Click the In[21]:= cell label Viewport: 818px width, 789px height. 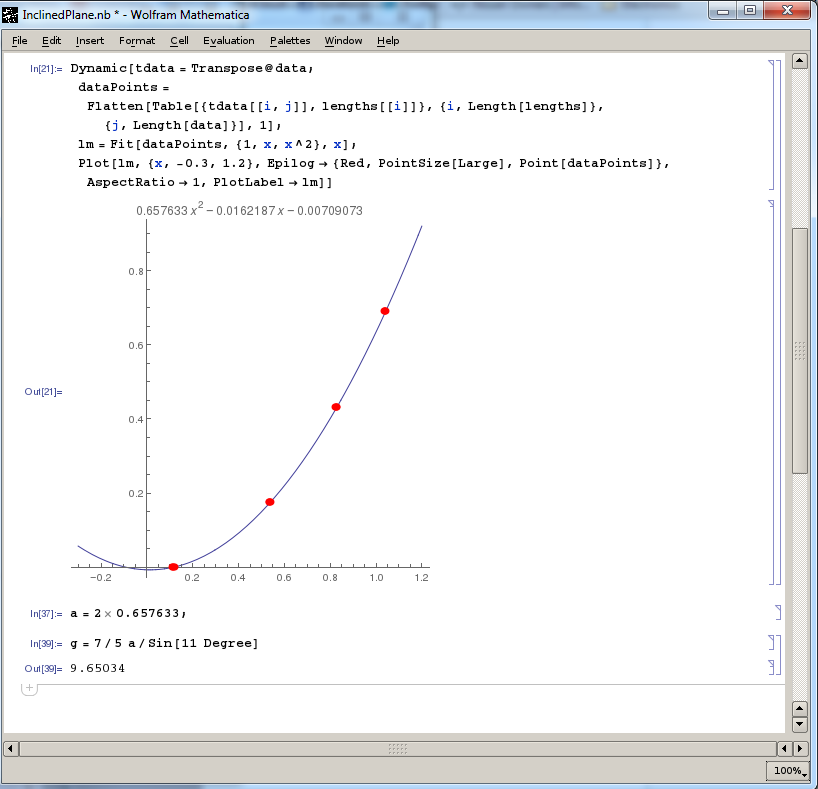(46, 69)
